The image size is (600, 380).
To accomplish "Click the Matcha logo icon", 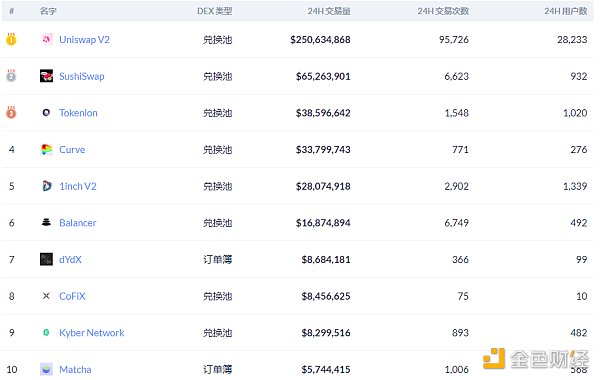I will (46, 369).
